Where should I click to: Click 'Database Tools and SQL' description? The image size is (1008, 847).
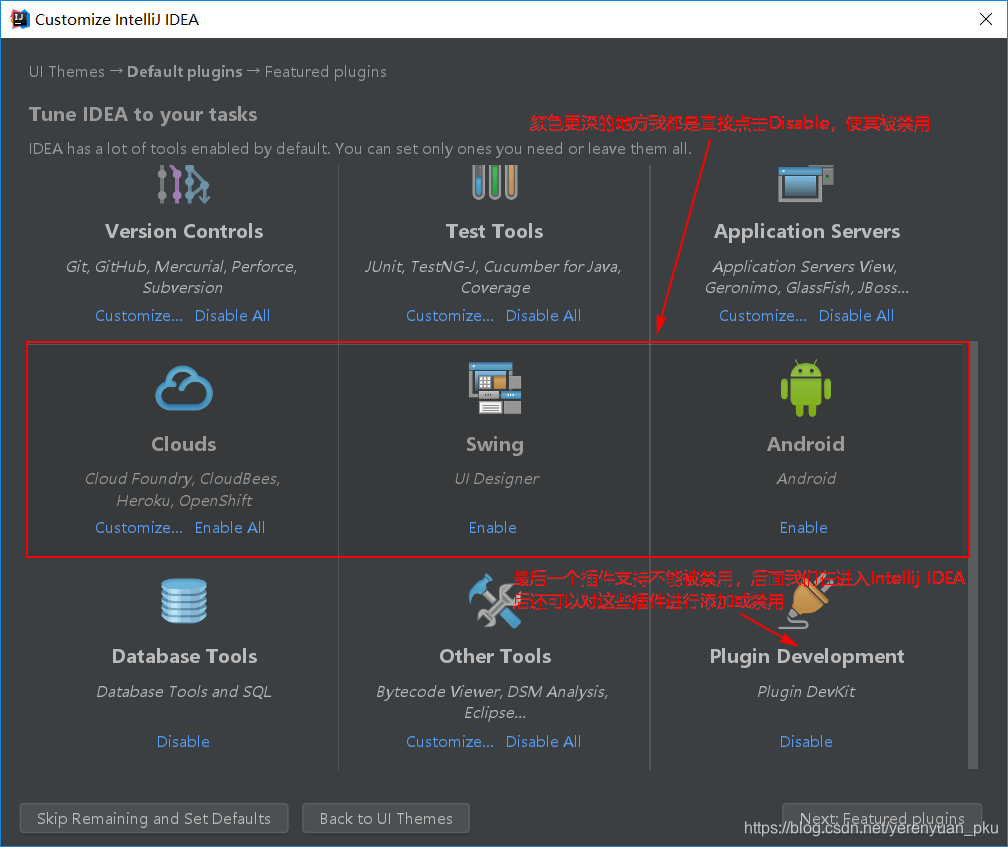(x=184, y=691)
